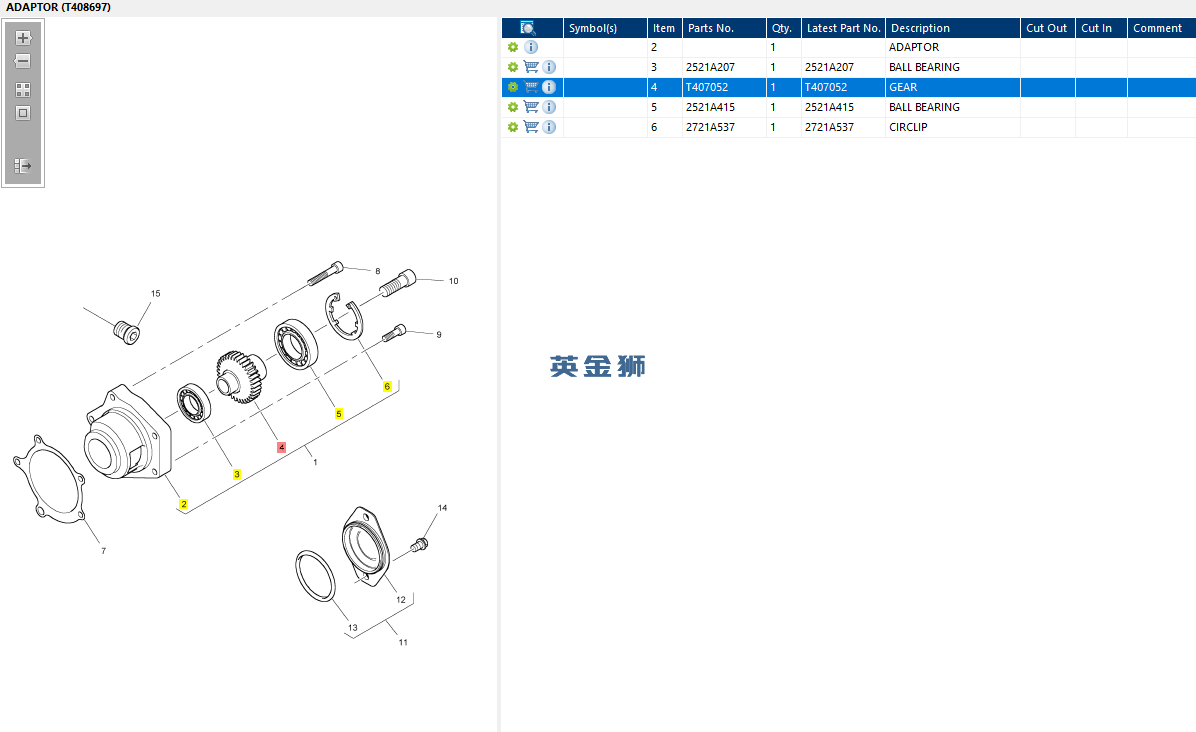
Task: Click callout number 11 in diagram
Action: coord(403,642)
